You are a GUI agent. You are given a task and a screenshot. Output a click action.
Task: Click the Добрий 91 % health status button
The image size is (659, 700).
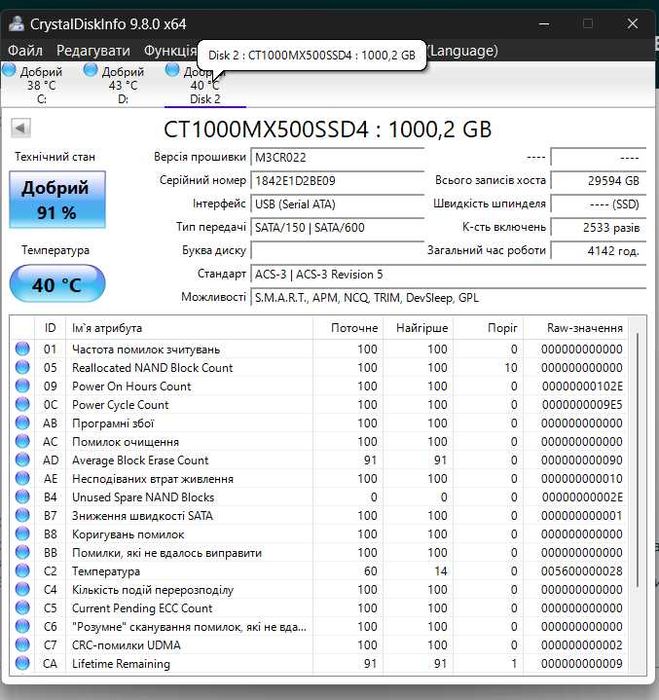57,200
